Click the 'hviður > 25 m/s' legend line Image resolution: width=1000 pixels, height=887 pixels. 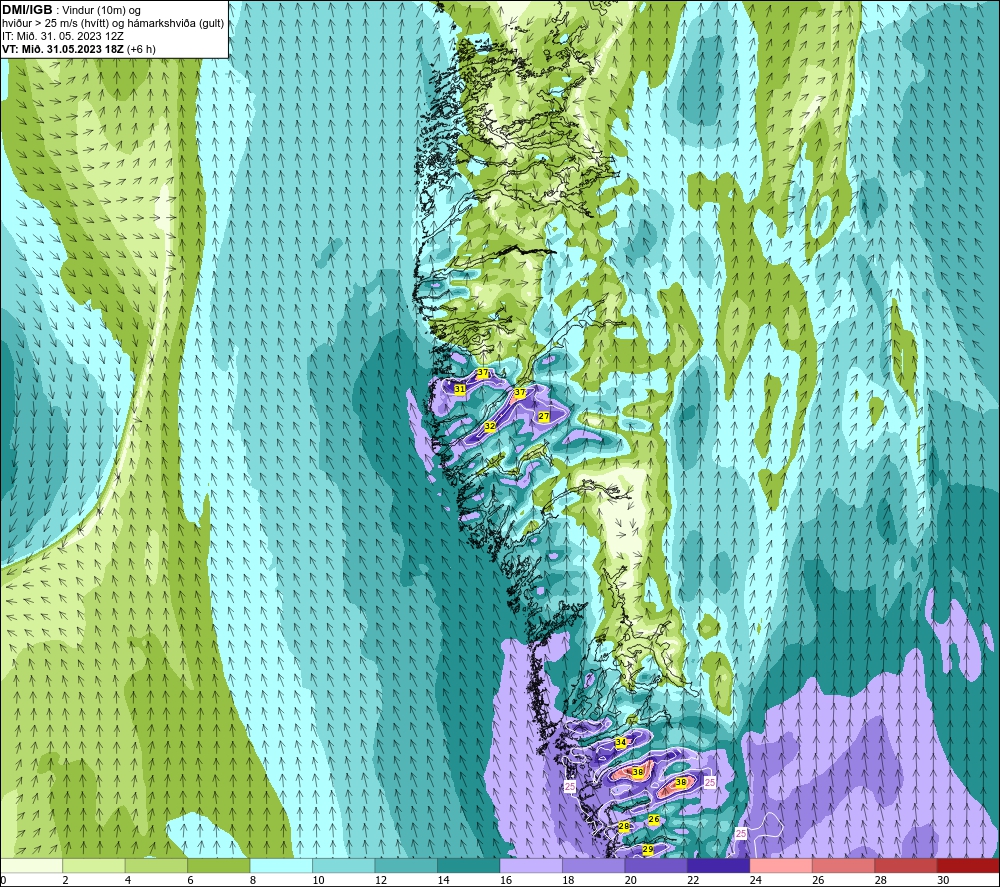point(113,24)
